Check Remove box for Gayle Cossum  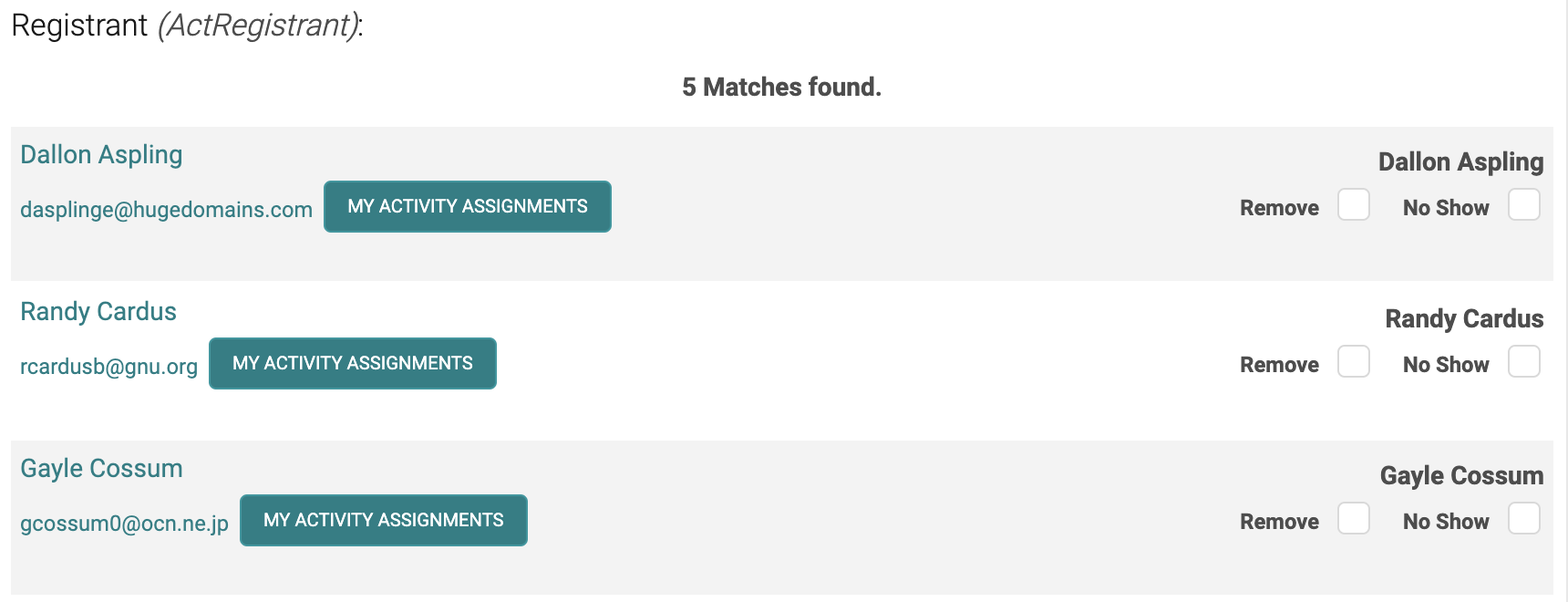[1353, 519]
